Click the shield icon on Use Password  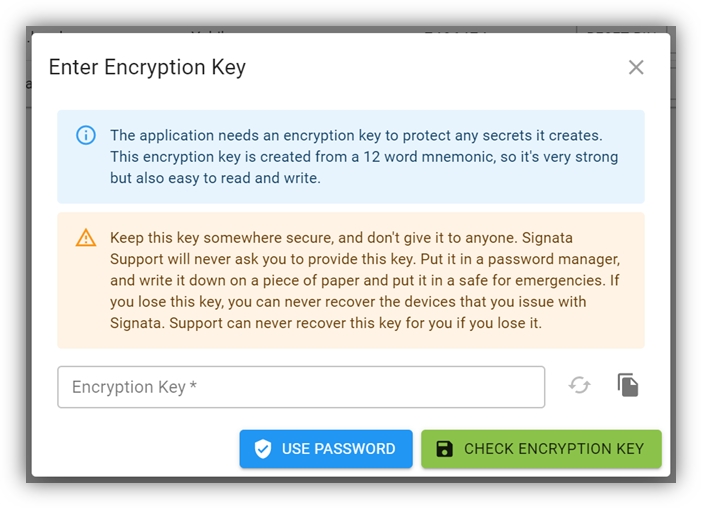pyautogui.click(x=263, y=449)
